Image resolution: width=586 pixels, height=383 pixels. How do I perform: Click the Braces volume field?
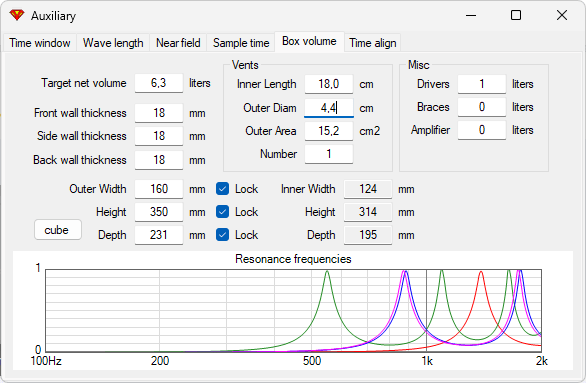pyautogui.click(x=482, y=107)
